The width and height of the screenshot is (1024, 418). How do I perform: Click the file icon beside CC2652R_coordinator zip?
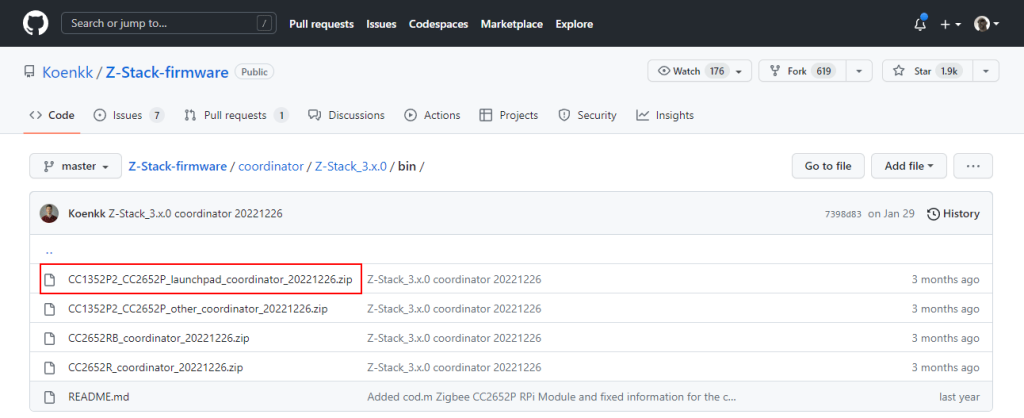49,367
